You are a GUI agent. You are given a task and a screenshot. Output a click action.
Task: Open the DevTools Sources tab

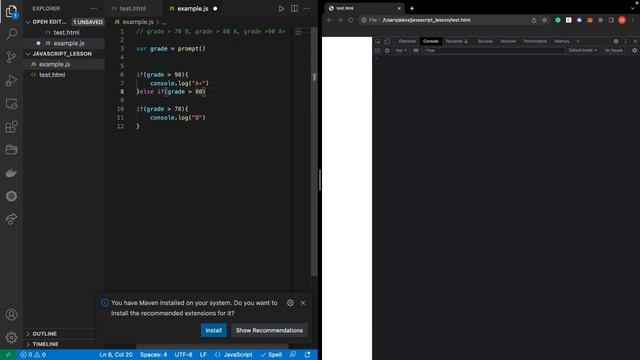click(x=485, y=41)
